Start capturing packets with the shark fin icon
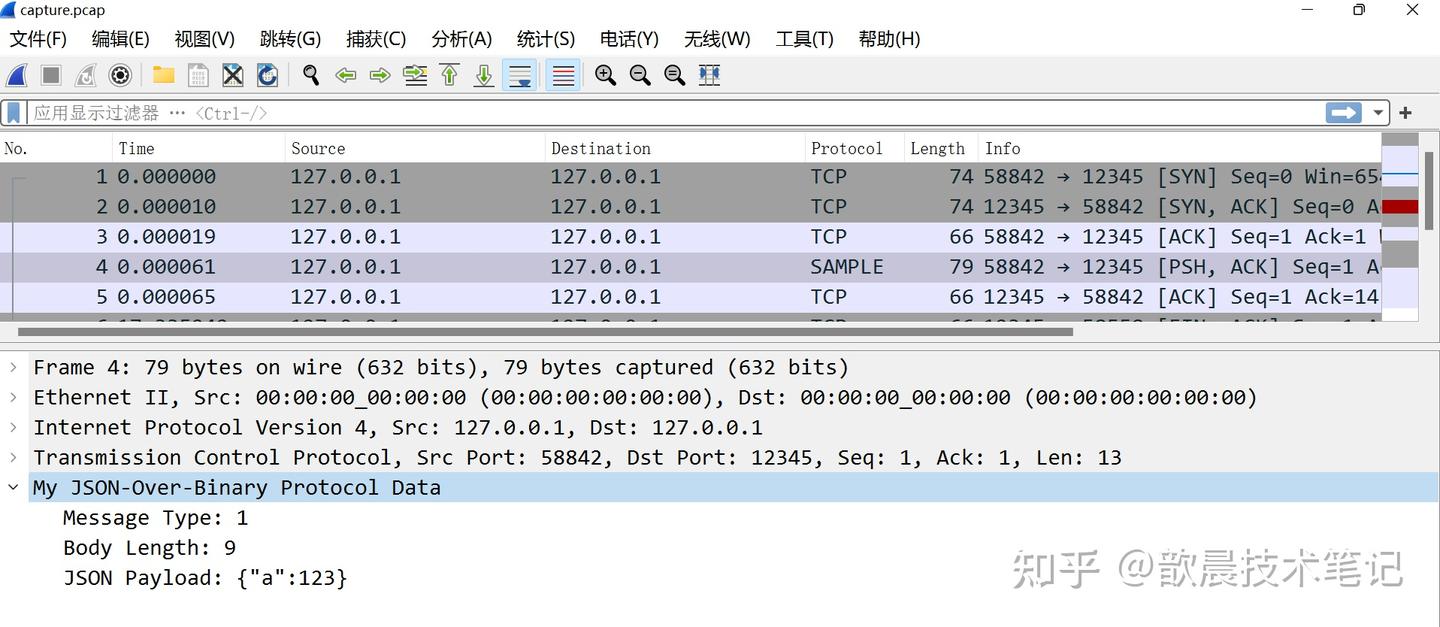1440x627 pixels. pyautogui.click(x=16, y=75)
